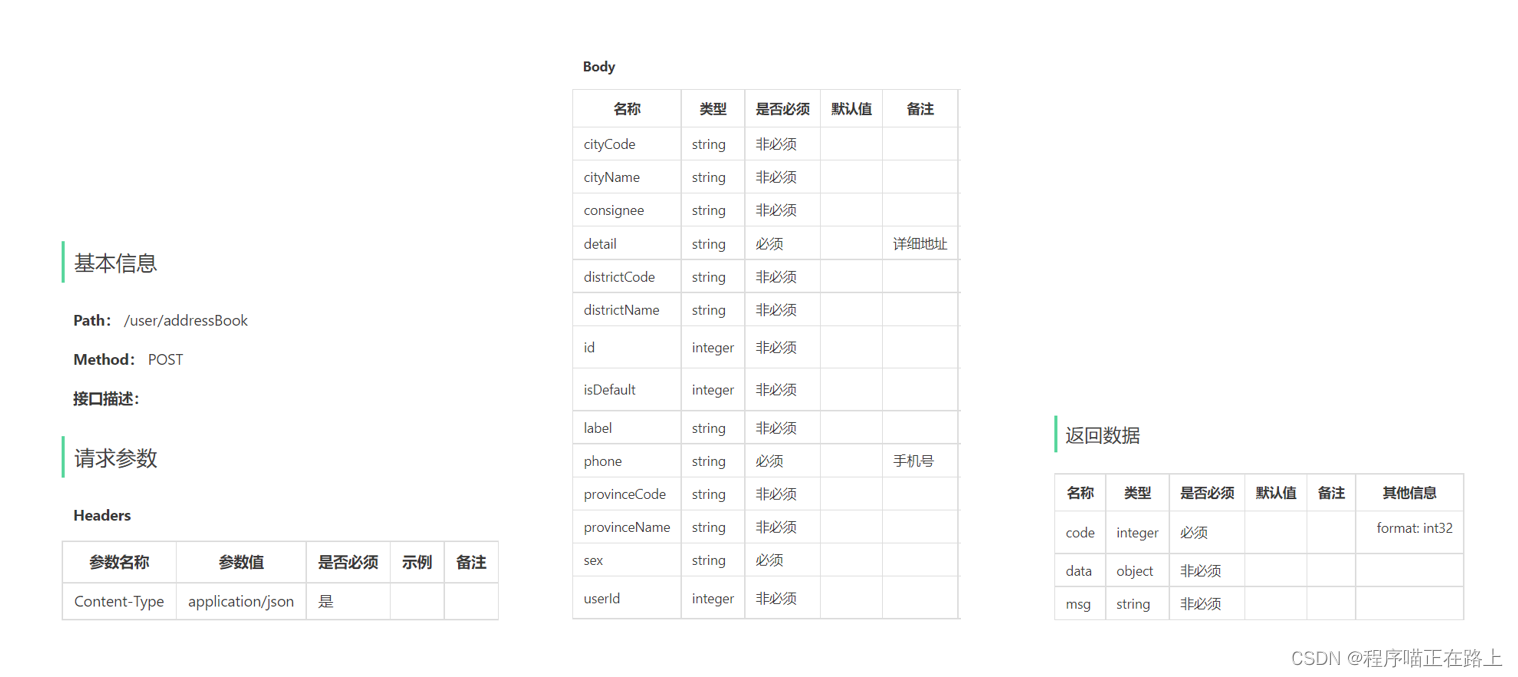Click the cityCode row name
The width and height of the screenshot is (1518, 677).
point(609,145)
